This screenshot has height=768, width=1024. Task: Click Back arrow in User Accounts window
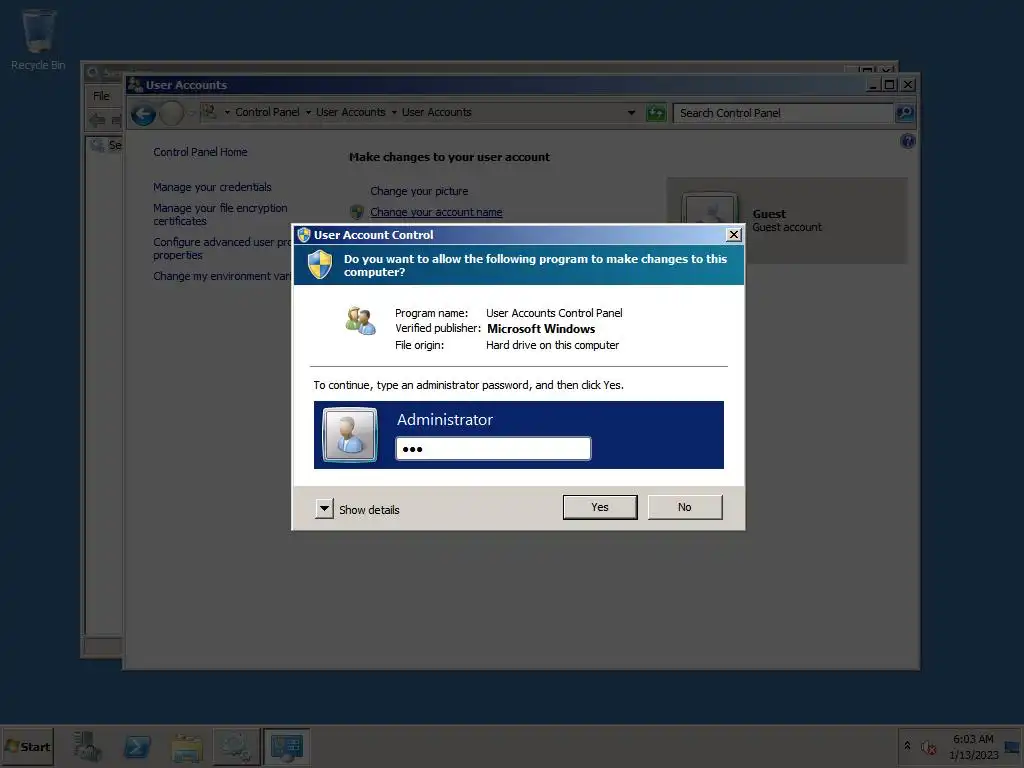click(x=143, y=114)
